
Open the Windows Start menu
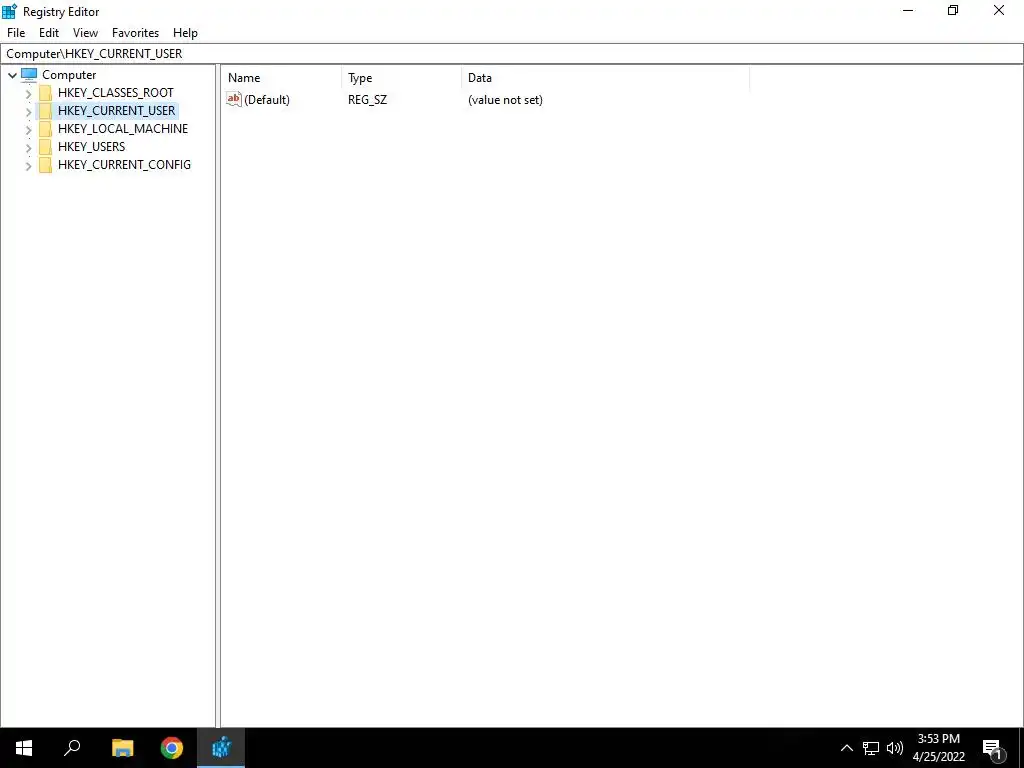click(24, 748)
